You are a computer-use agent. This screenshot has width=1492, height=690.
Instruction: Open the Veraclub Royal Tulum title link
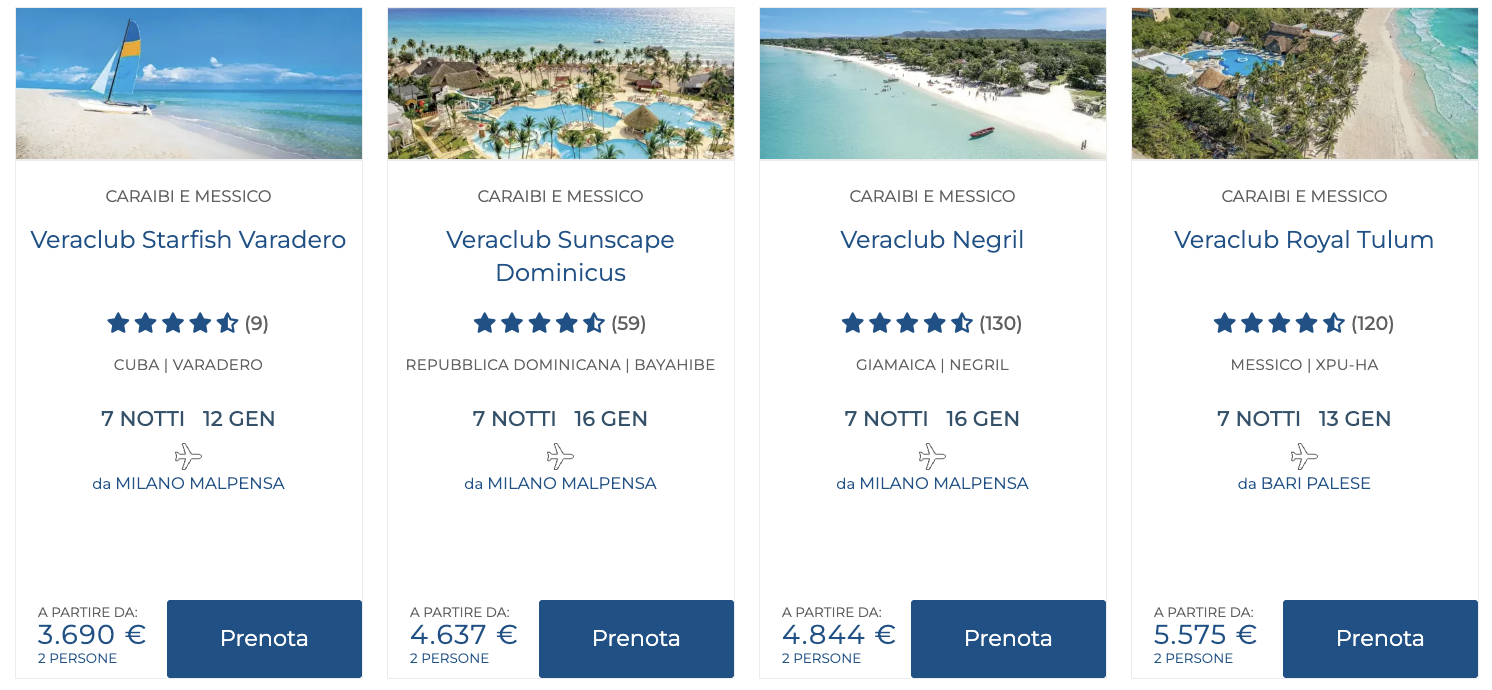point(1304,240)
